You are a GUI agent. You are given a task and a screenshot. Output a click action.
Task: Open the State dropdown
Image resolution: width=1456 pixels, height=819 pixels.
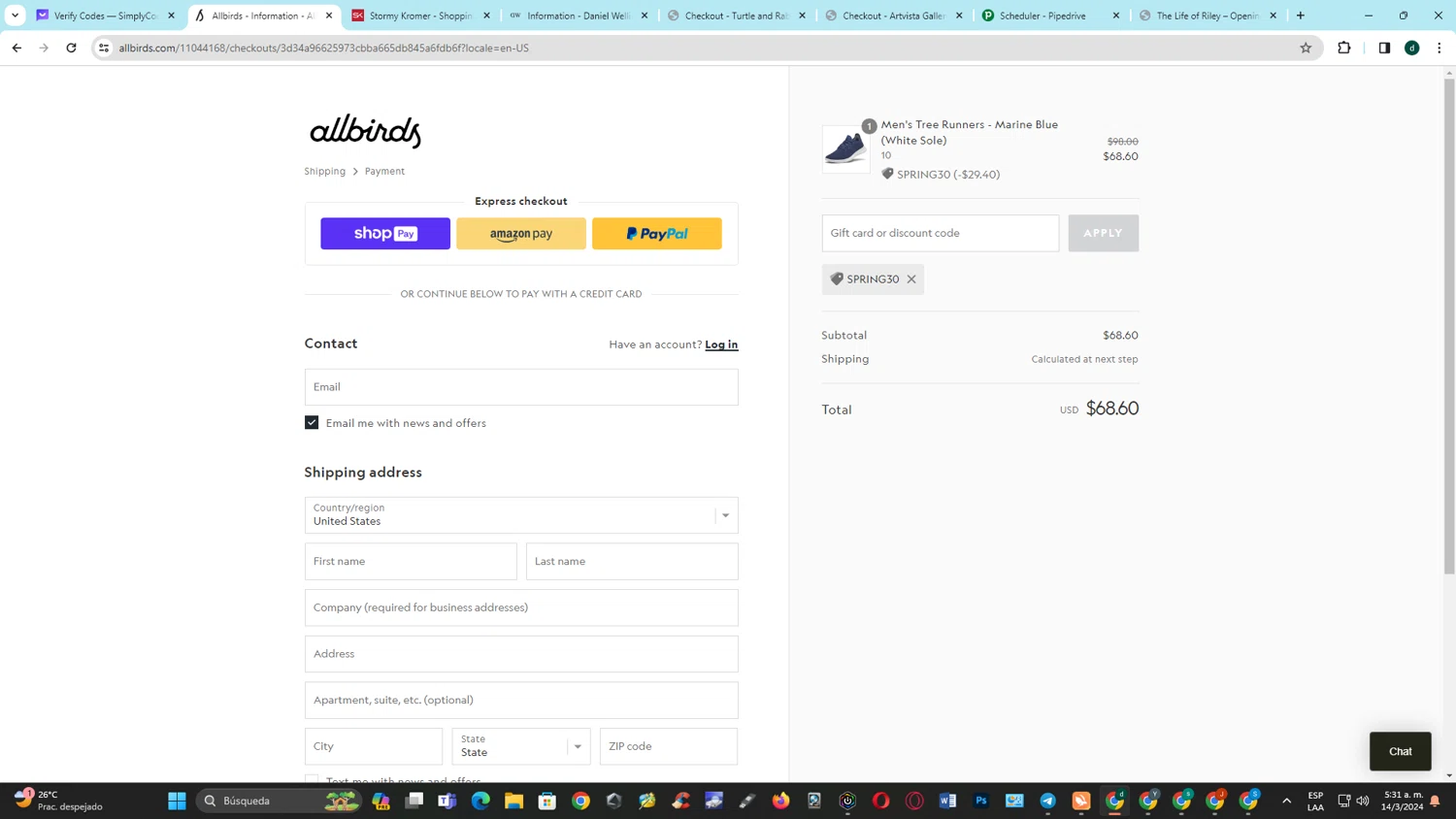pos(521,746)
